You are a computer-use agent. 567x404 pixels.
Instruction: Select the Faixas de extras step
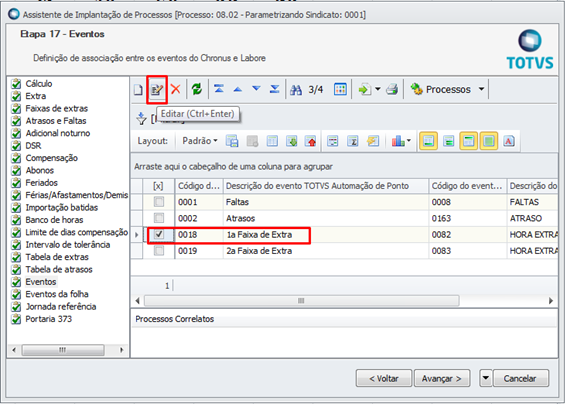[56, 109]
